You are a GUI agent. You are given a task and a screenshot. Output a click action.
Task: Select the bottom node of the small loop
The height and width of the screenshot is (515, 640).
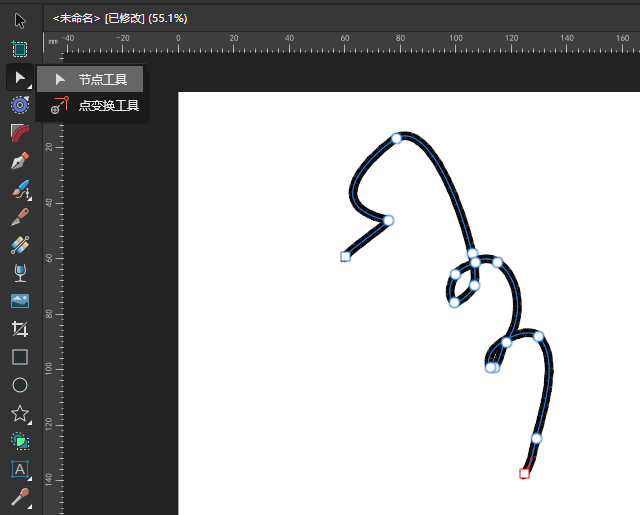pyautogui.click(x=454, y=302)
